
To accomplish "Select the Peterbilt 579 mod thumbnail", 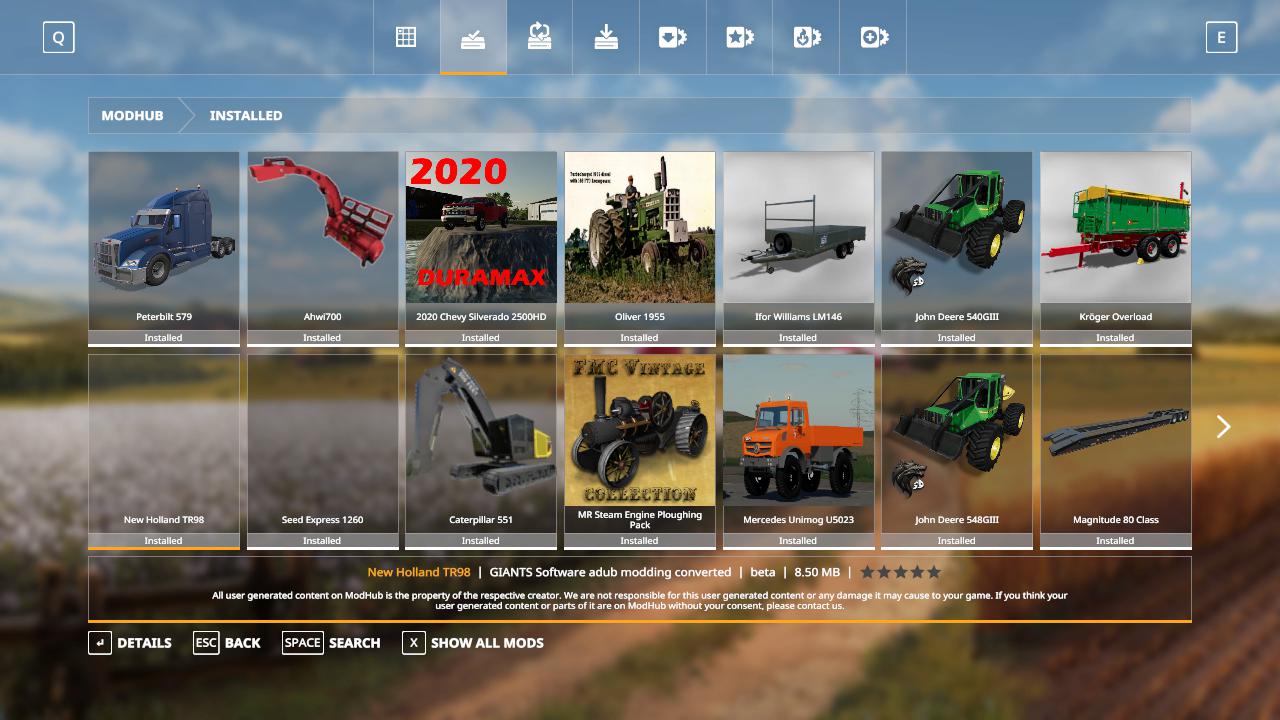I will [x=164, y=240].
